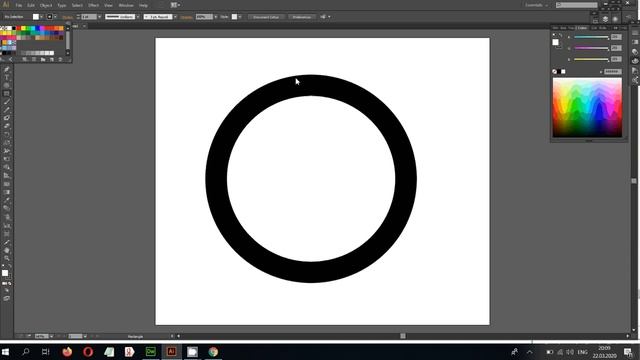The height and width of the screenshot is (360, 640).
Task: Open the brush definition dropdown
Action: pyautogui.click(x=175, y=17)
